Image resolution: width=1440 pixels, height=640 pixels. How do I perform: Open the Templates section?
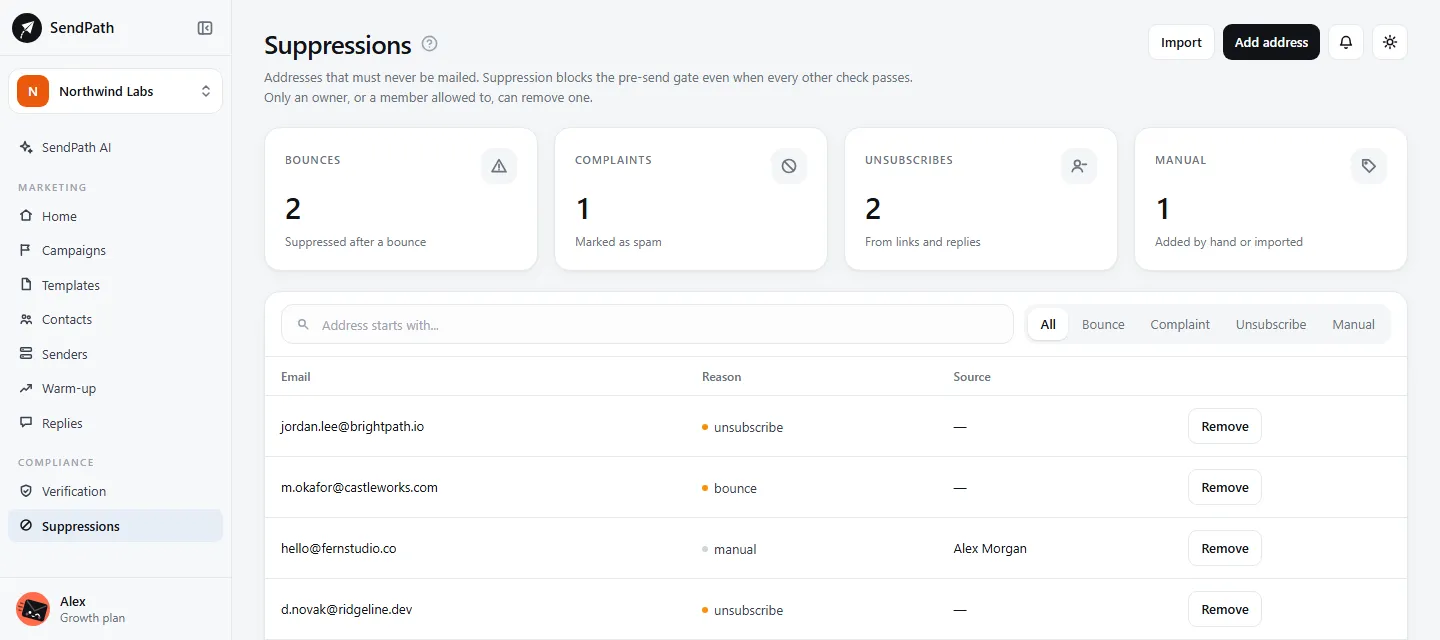[115, 285]
